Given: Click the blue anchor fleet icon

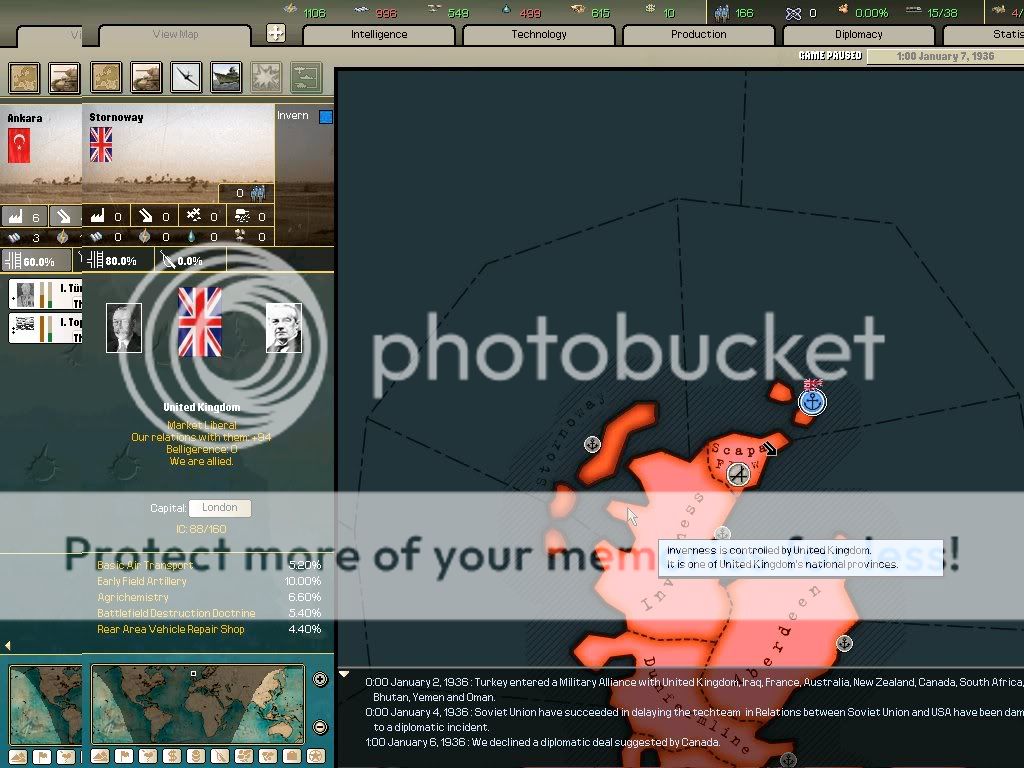Looking at the screenshot, I should pyautogui.click(x=813, y=402).
